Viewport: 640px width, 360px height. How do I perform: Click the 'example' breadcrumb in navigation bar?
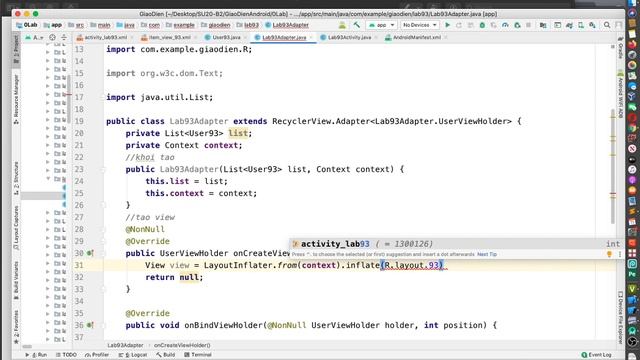[180, 25]
